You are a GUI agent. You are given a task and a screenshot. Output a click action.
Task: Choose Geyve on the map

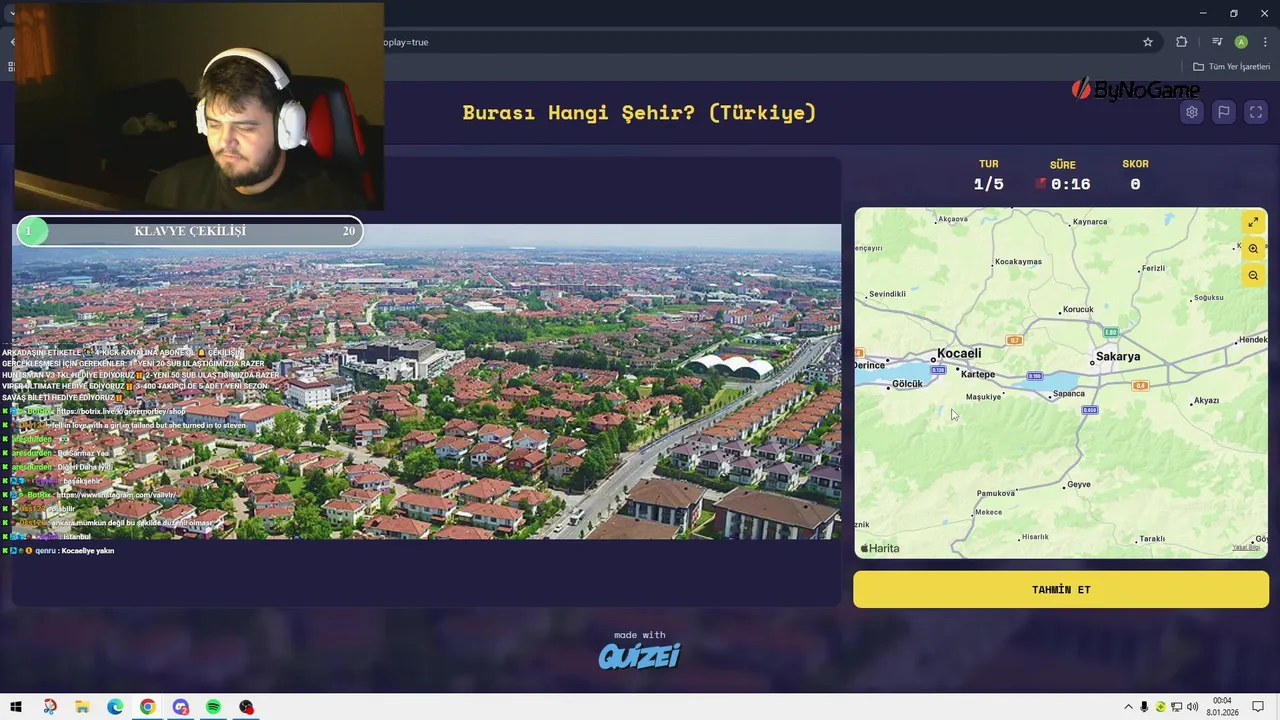pyautogui.click(x=1079, y=484)
